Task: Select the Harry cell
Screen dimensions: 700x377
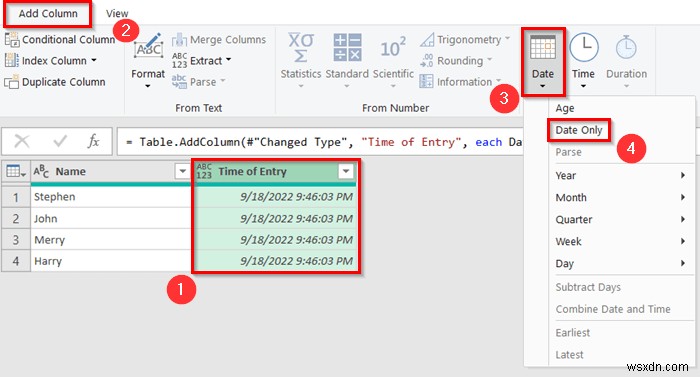Action: (x=111, y=261)
